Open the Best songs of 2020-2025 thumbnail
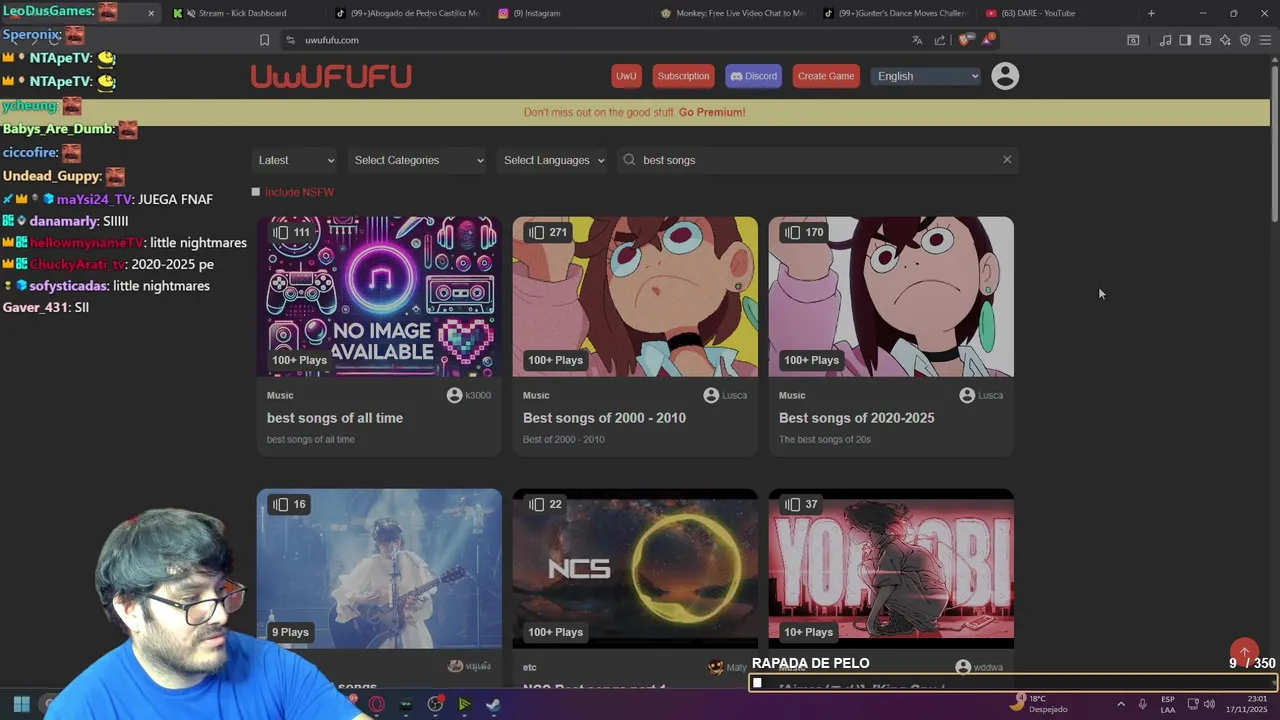 pyautogui.click(x=891, y=297)
